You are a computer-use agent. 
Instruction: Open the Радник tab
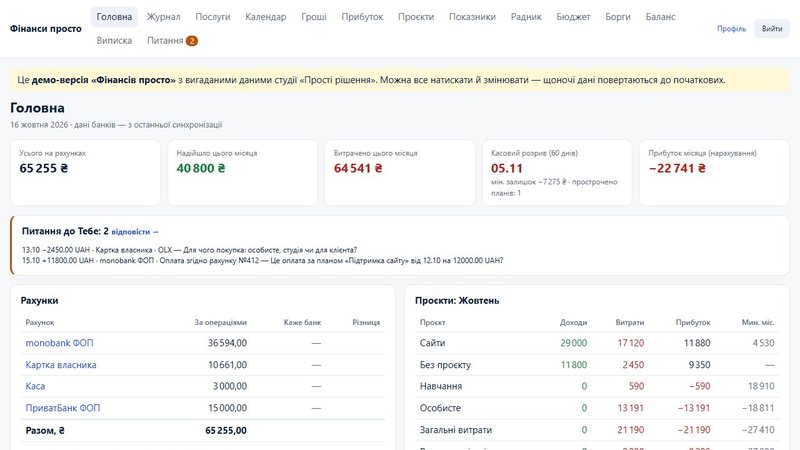526,17
